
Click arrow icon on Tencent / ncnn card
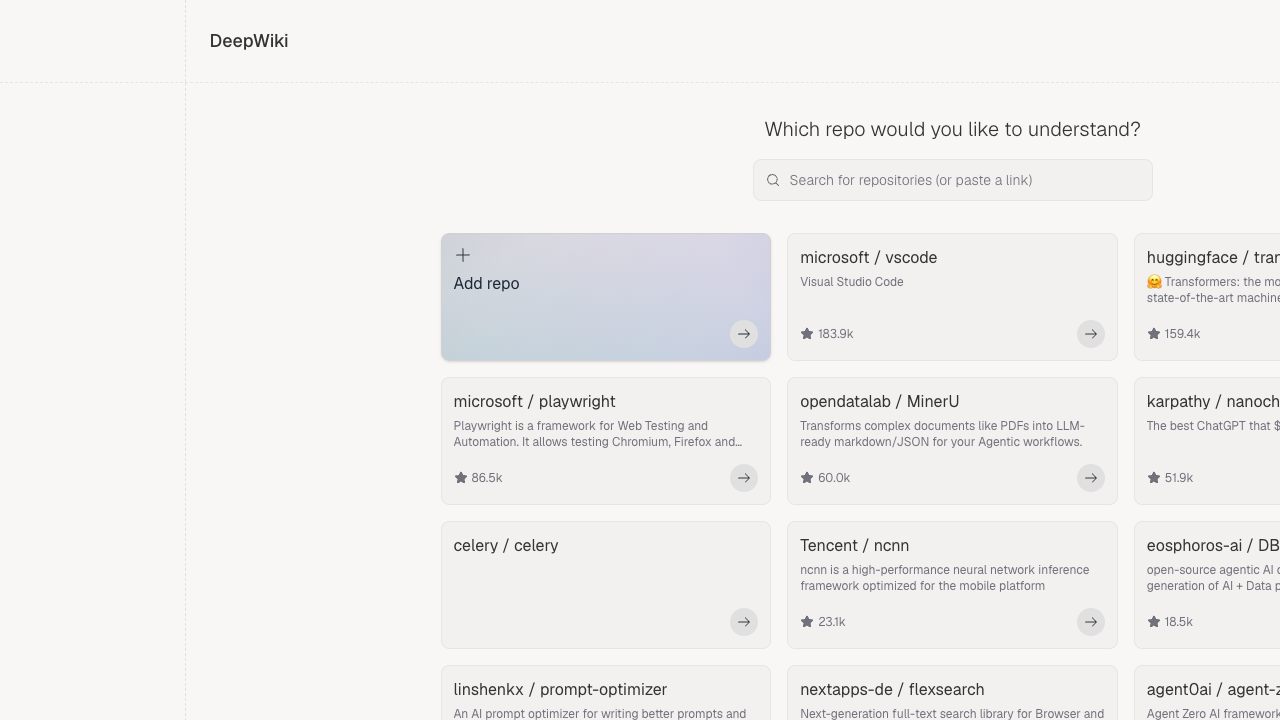coord(1091,622)
